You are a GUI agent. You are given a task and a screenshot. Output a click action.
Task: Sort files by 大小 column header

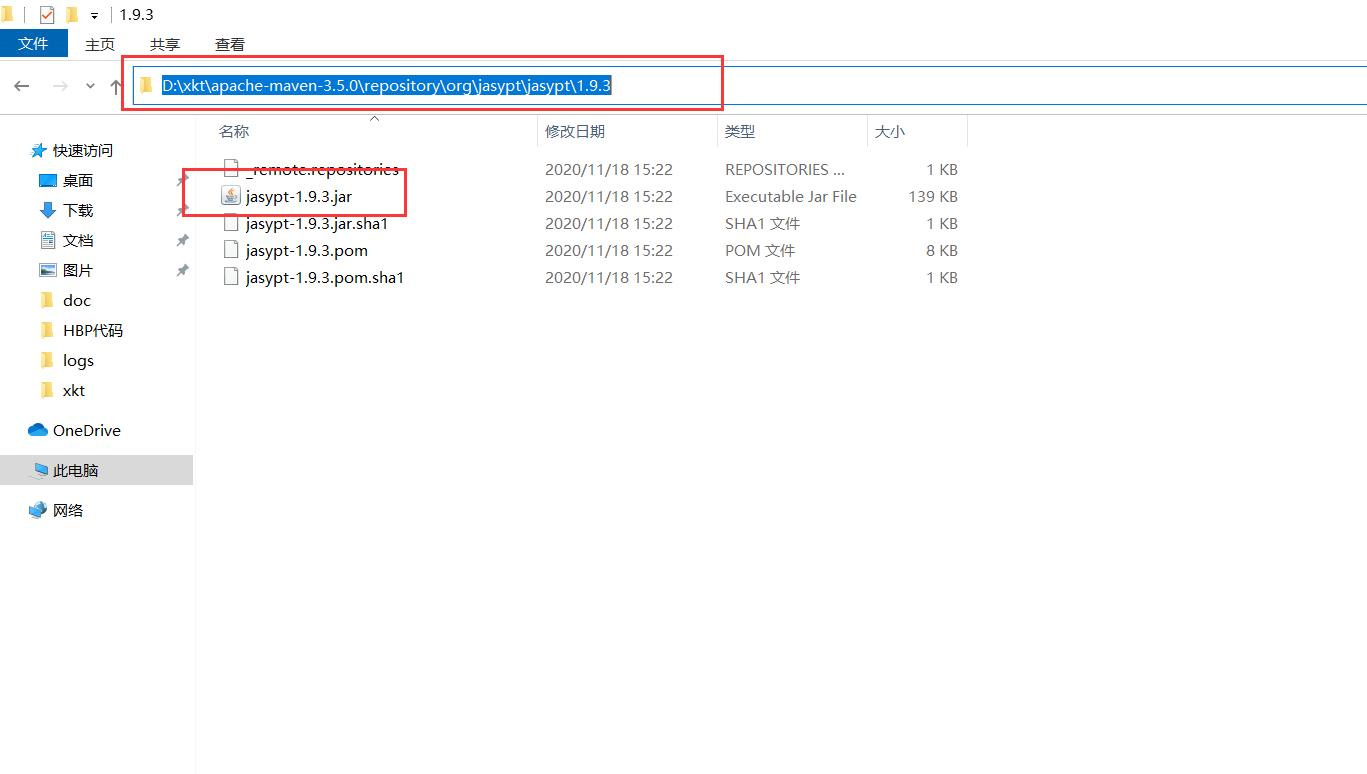tap(890, 131)
